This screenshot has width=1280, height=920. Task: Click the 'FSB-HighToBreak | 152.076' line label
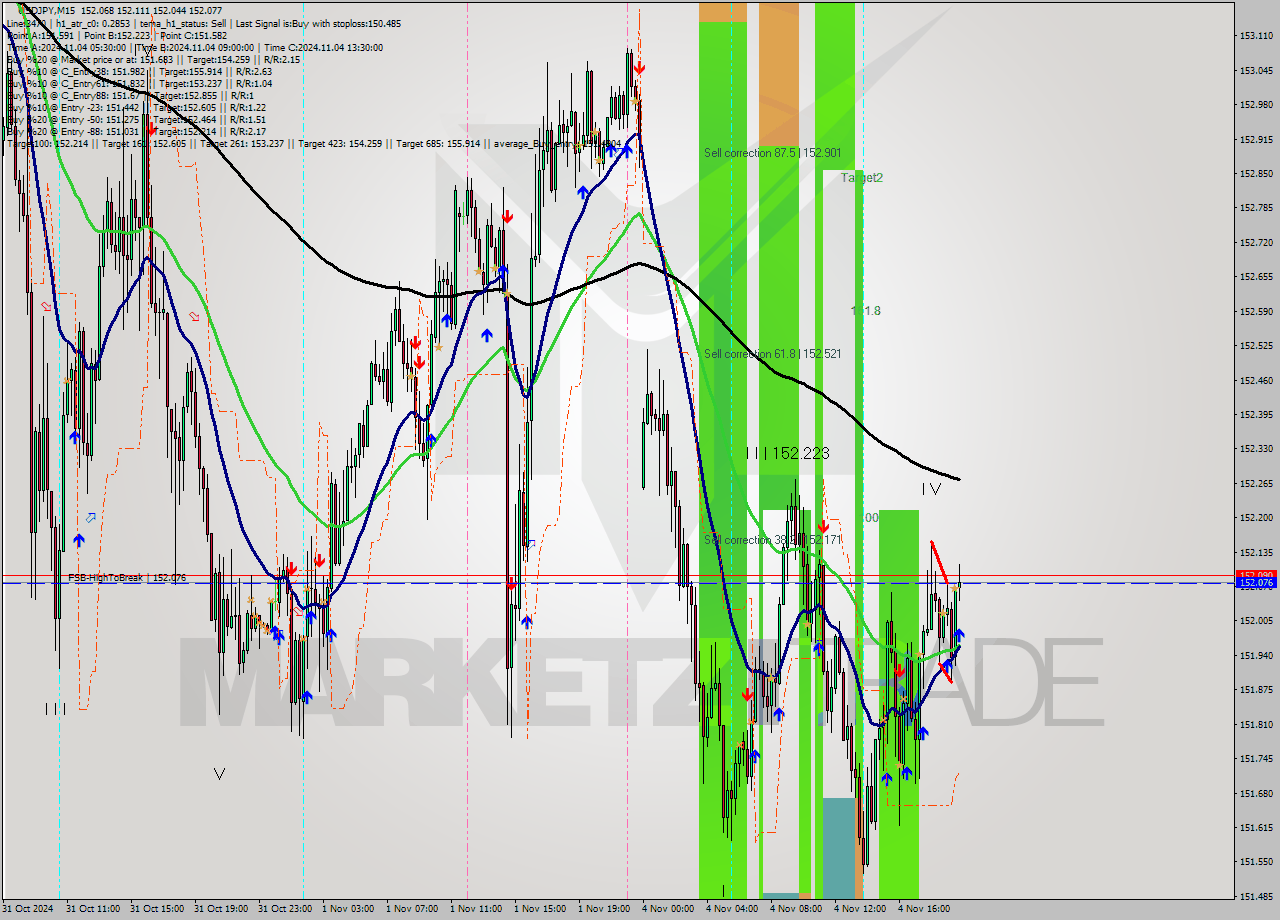[x=127, y=578]
